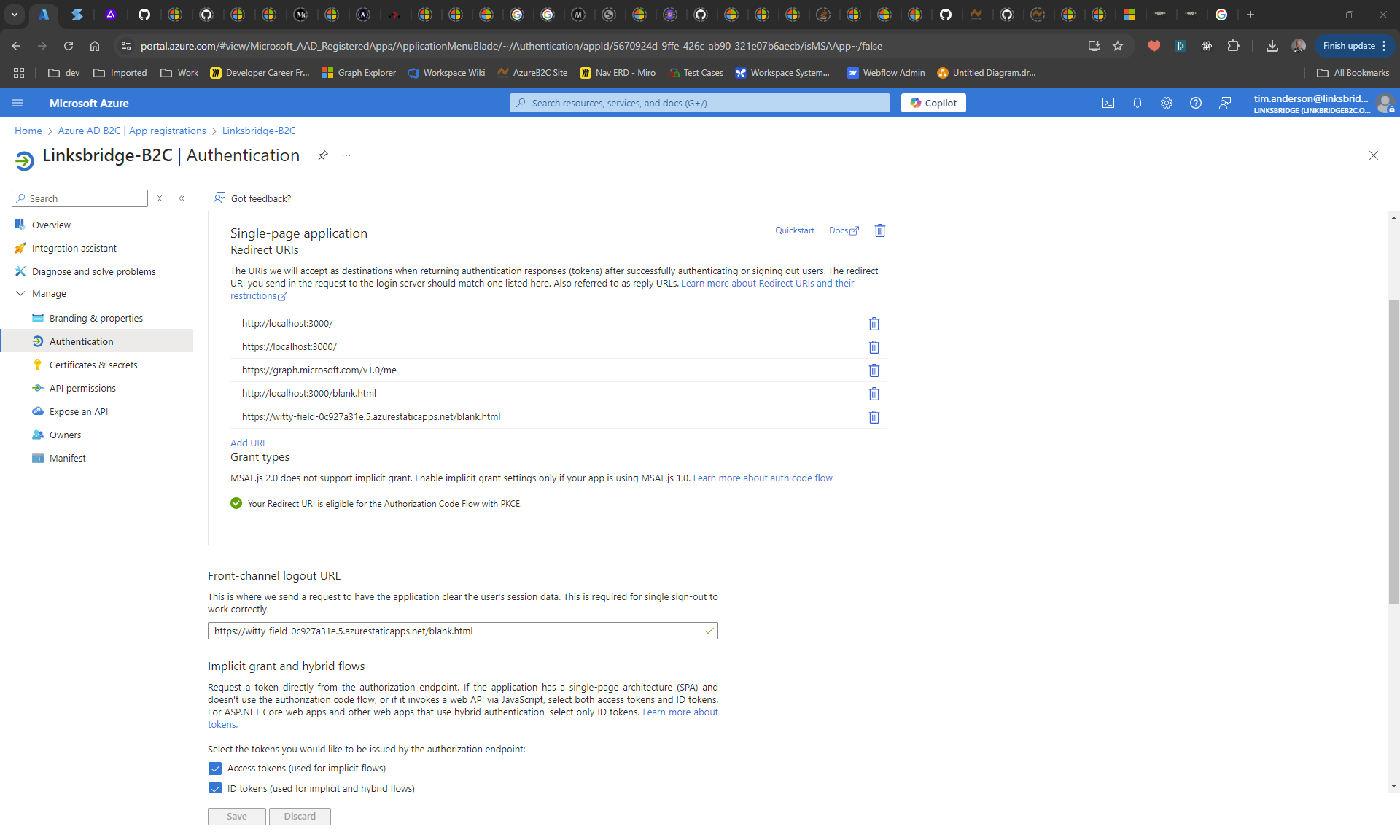This screenshot has height=840, width=1400.
Task: Open Learn more about Redirect URIs link
Action: coord(768,284)
